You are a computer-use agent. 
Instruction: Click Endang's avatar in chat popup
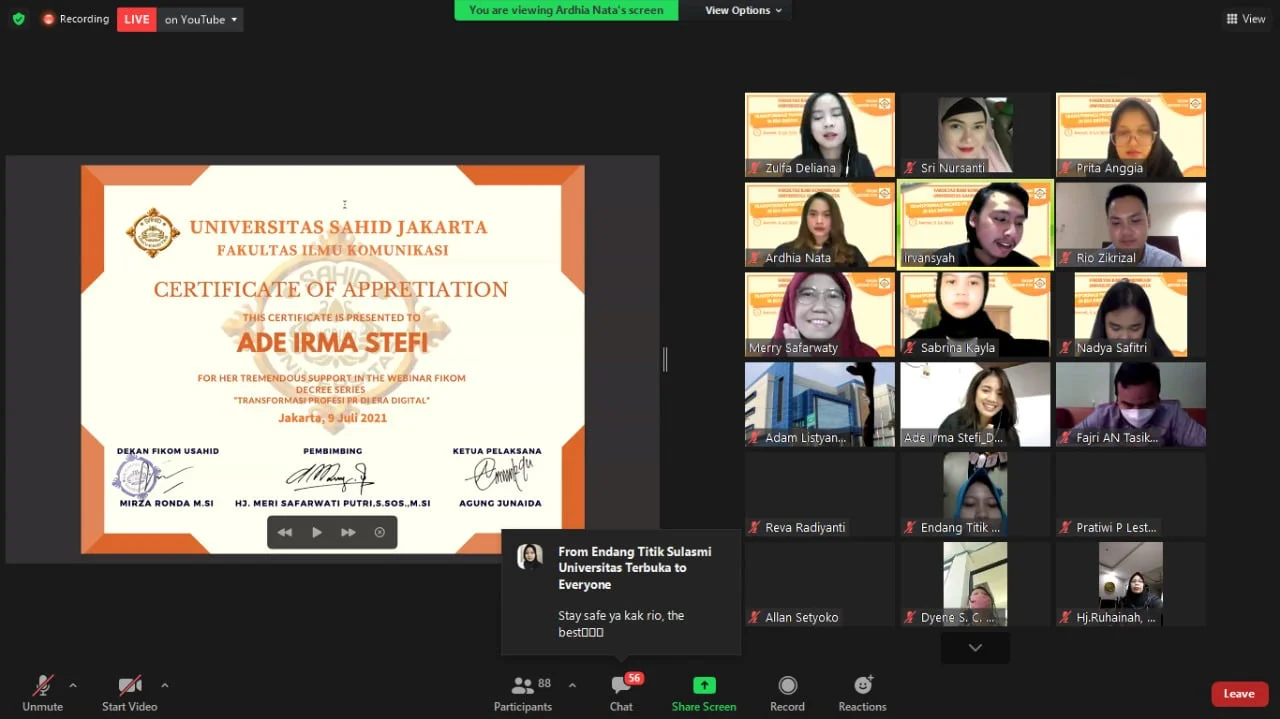[x=530, y=557]
